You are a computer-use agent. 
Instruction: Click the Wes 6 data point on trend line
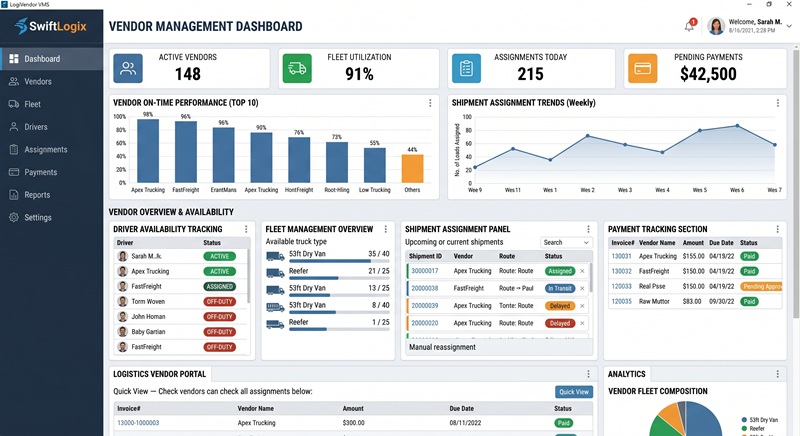(x=737, y=125)
